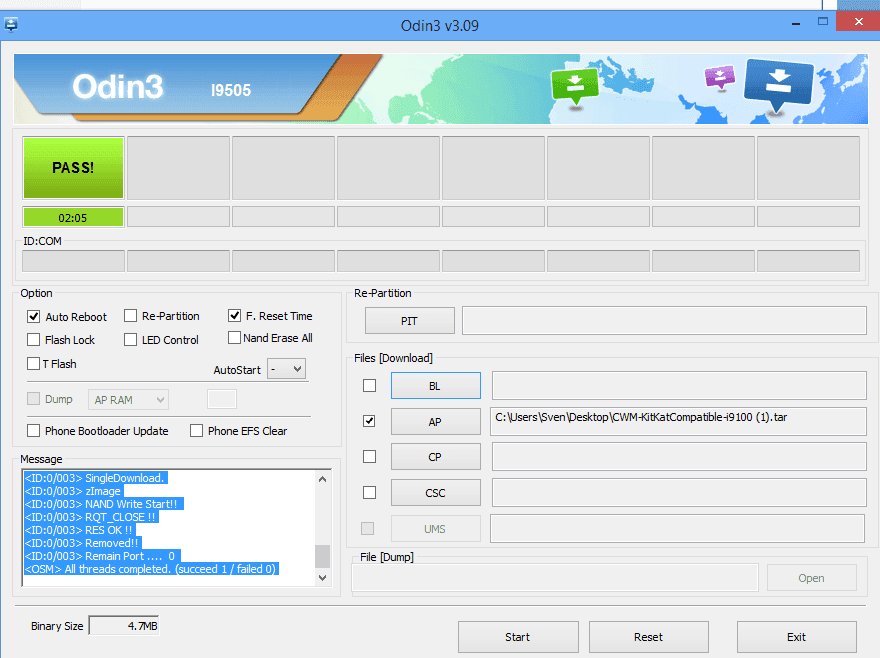The width and height of the screenshot is (880, 658).
Task: Click the first ID:COM port box
Action: (x=74, y=261)
